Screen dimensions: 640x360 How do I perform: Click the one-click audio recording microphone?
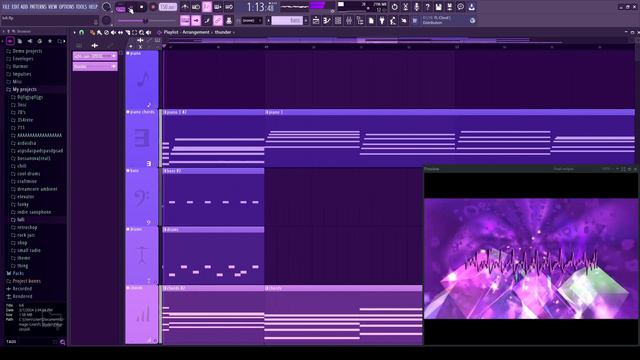[x=416, y=7]
